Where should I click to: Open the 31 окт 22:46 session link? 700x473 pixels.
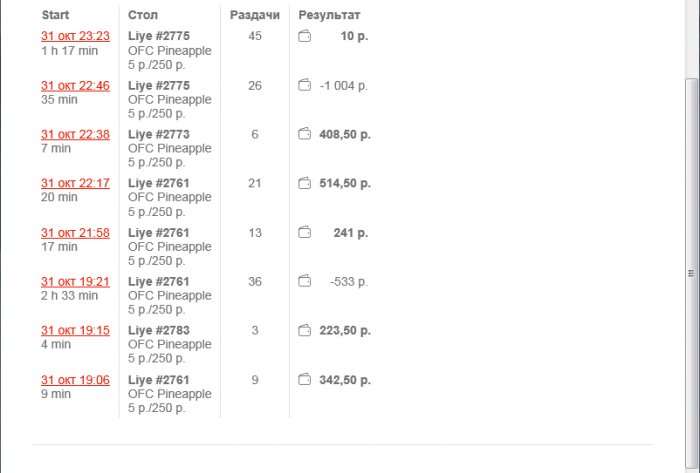pyautogui.click(x=75, y=86)
